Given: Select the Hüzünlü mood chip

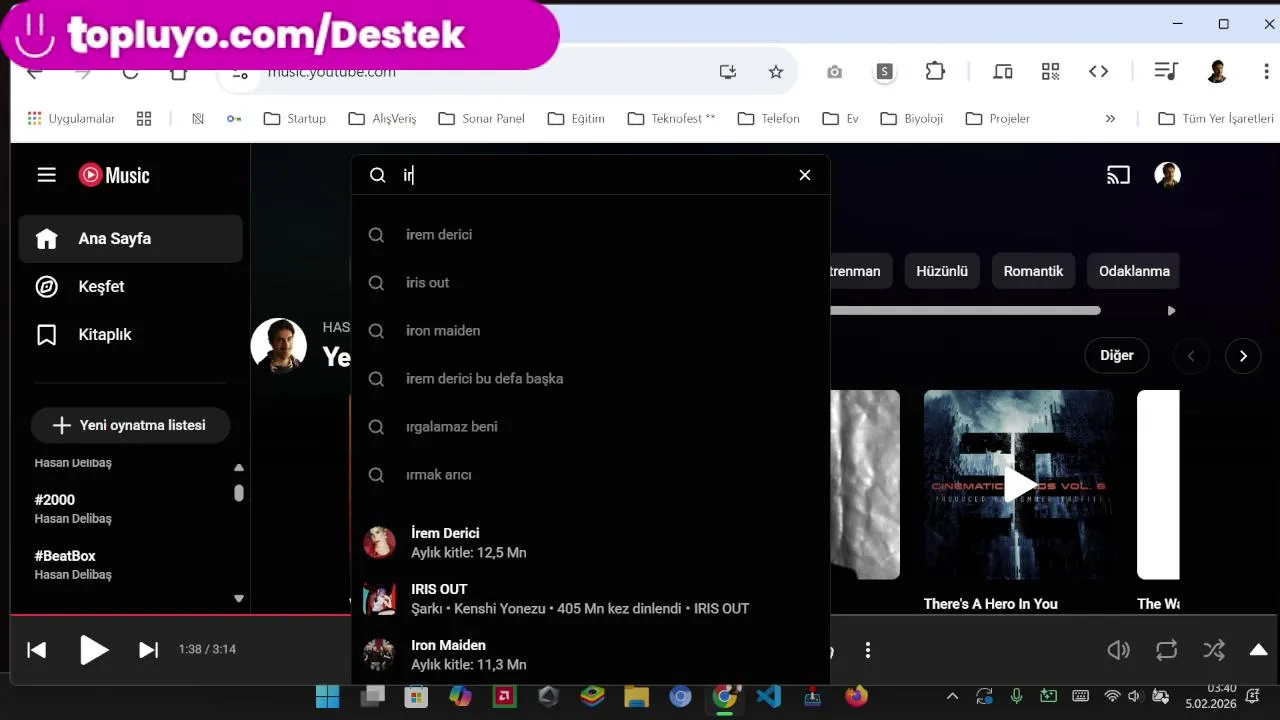Looking at the screenshot, I should point(942,271).
